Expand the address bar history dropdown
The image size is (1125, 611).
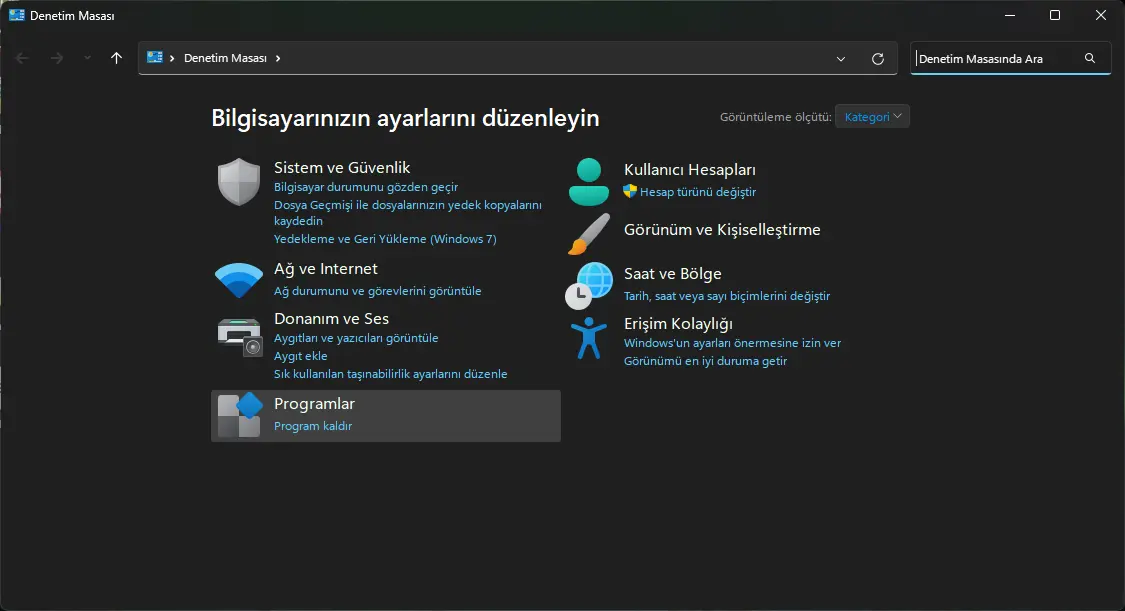point(841,59)
